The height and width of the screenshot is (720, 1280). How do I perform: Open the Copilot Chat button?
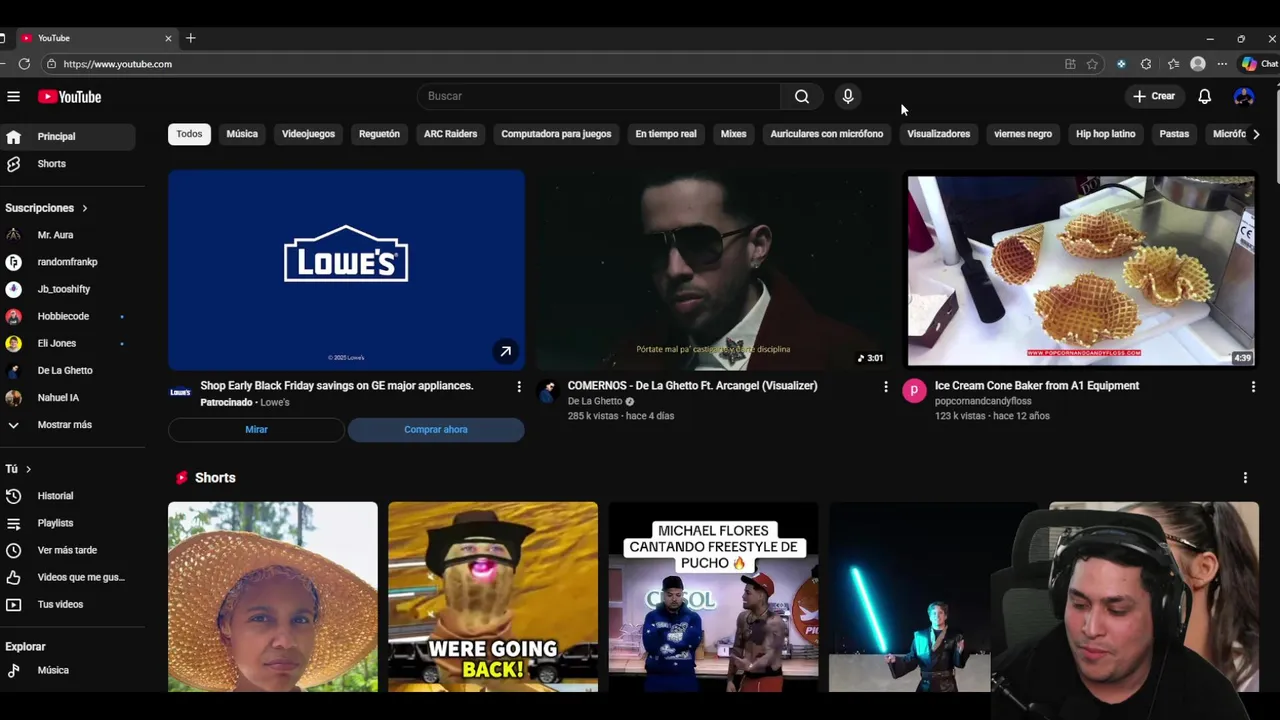pos(1259,64)
